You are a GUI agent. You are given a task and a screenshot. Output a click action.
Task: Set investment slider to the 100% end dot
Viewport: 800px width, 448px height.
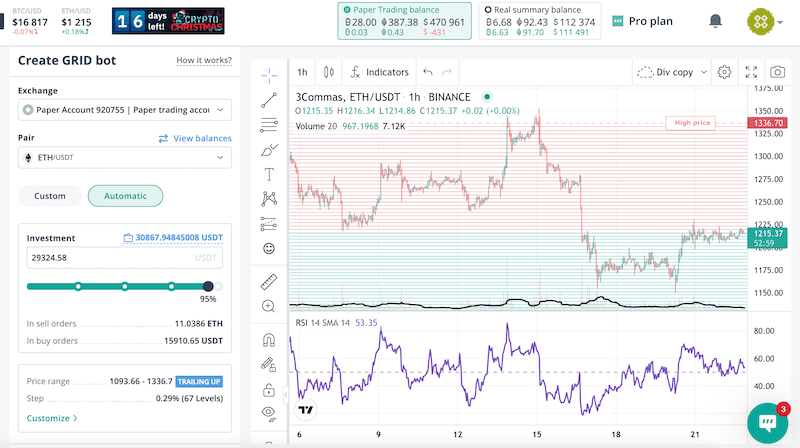pyautogui.click(x=219, y=286)
